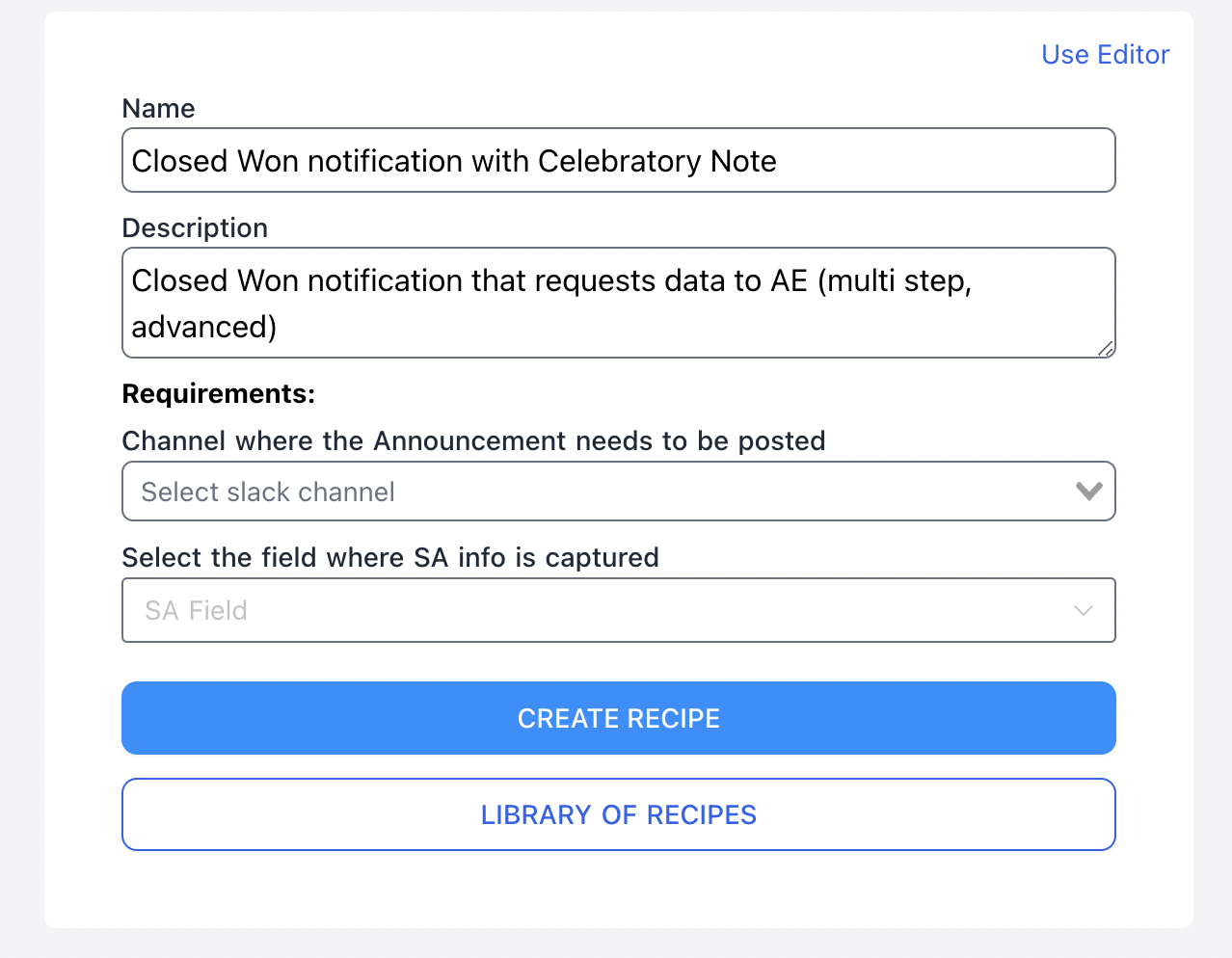
Task: Click the SA info field label
Action: click(390, 557)
